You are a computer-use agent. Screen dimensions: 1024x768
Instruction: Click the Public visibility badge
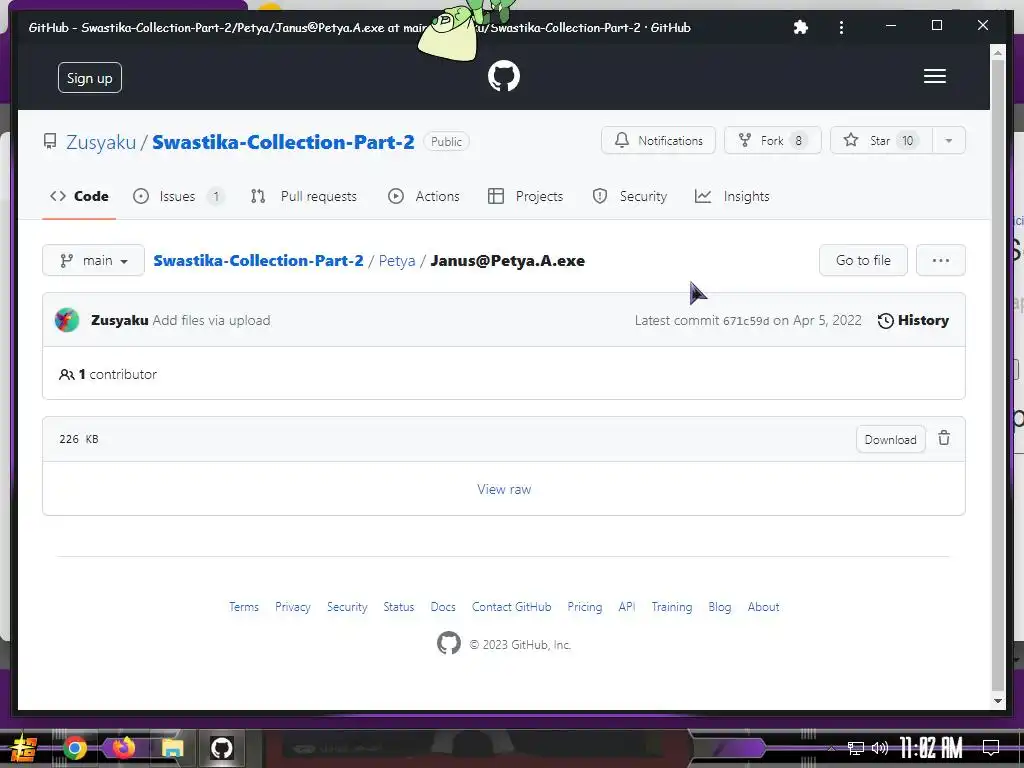pyautogui.click(x=446, y=142)
